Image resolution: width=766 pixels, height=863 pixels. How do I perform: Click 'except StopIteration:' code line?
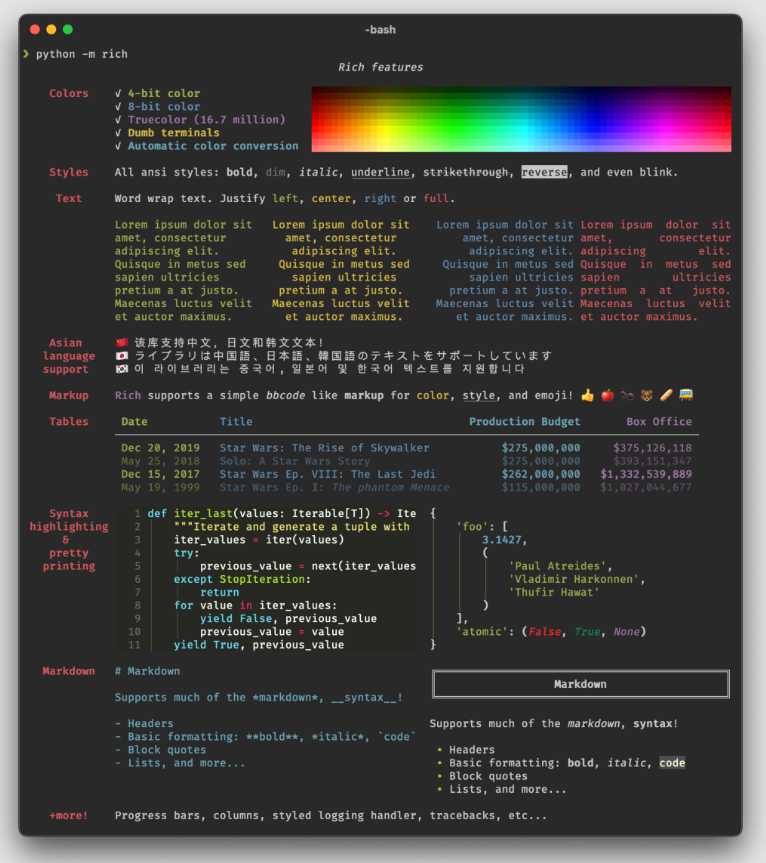243,579
